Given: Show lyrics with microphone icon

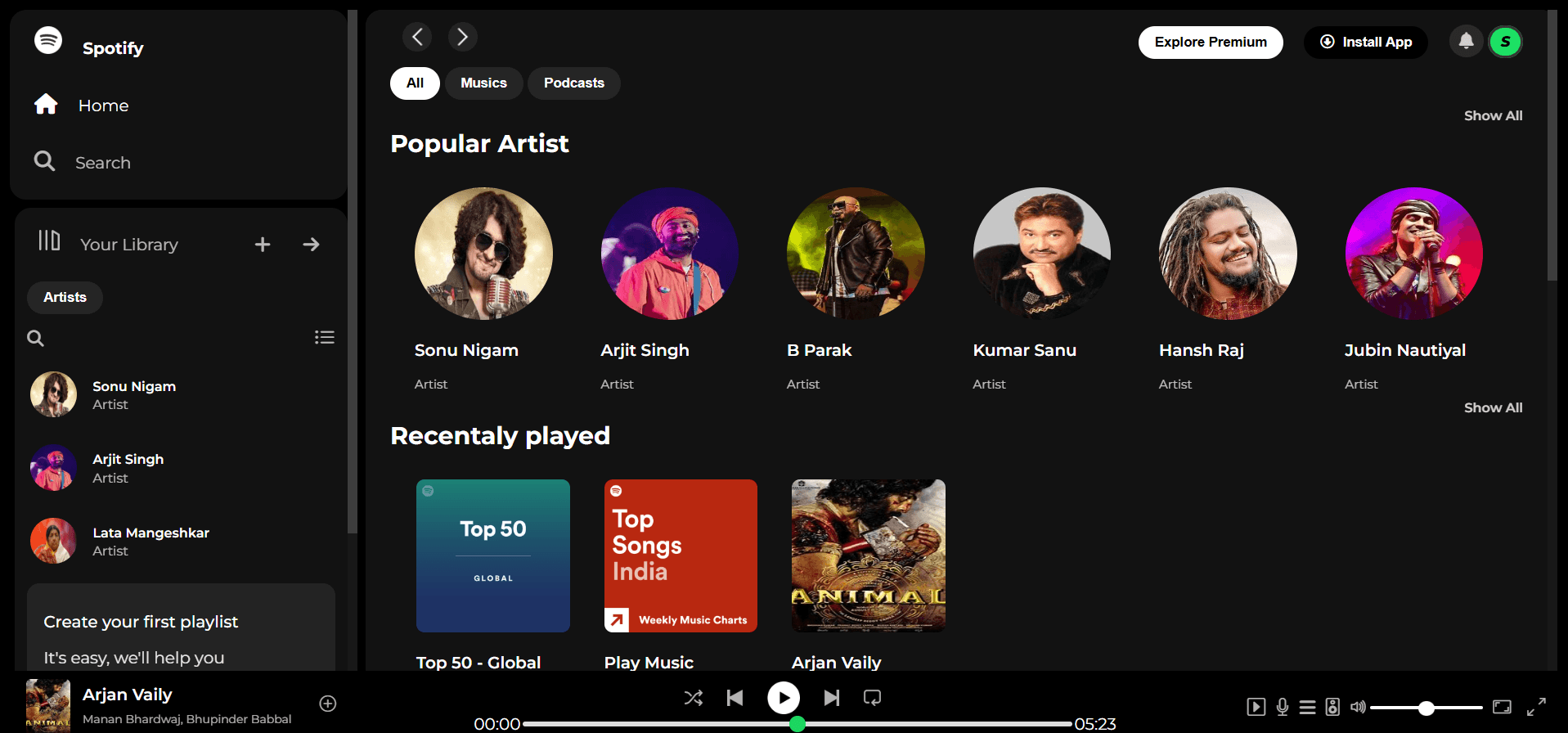Looking at the screenshot, I should click(1283, 707).
